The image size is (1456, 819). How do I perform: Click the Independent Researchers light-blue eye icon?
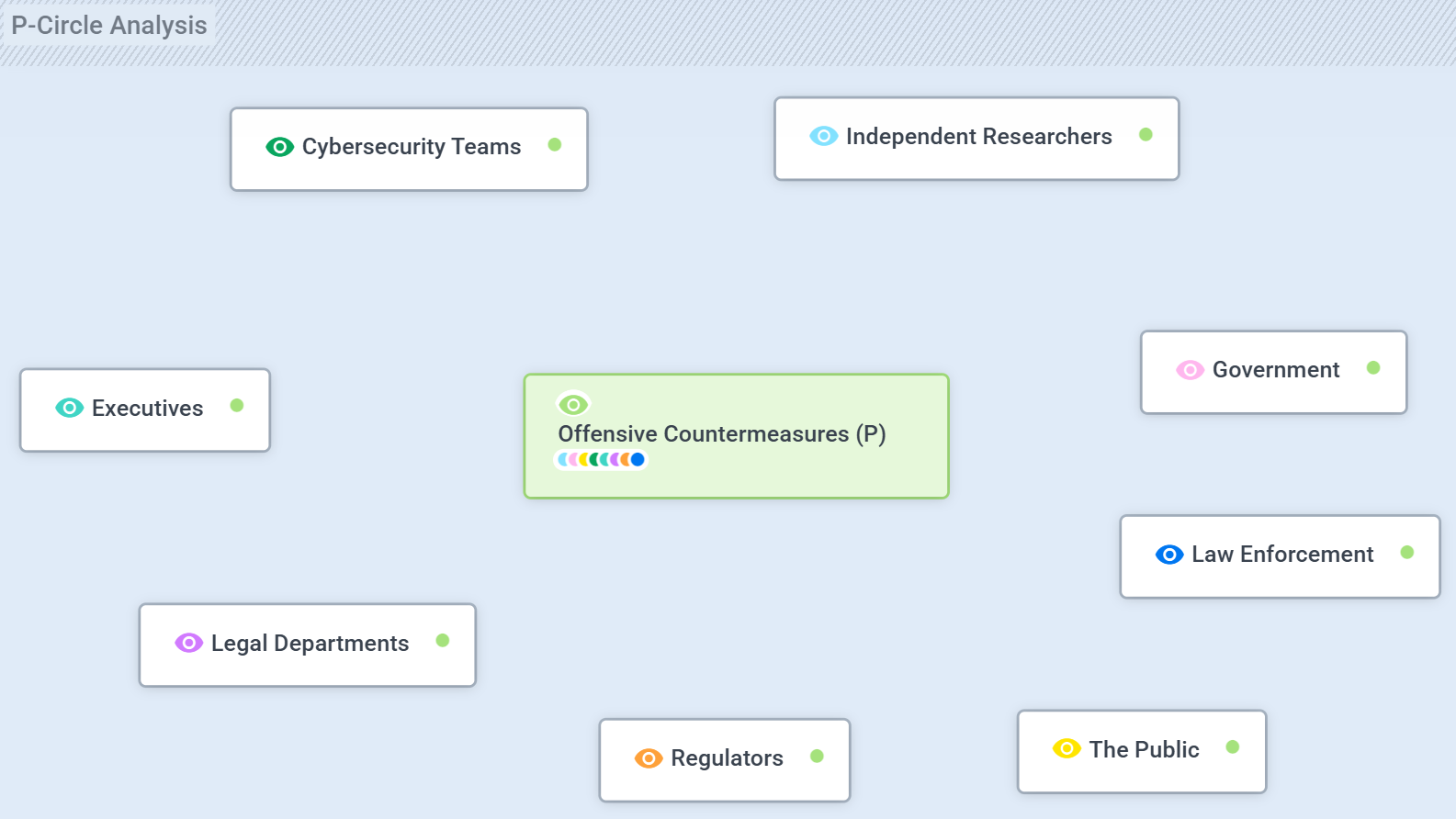823,137
